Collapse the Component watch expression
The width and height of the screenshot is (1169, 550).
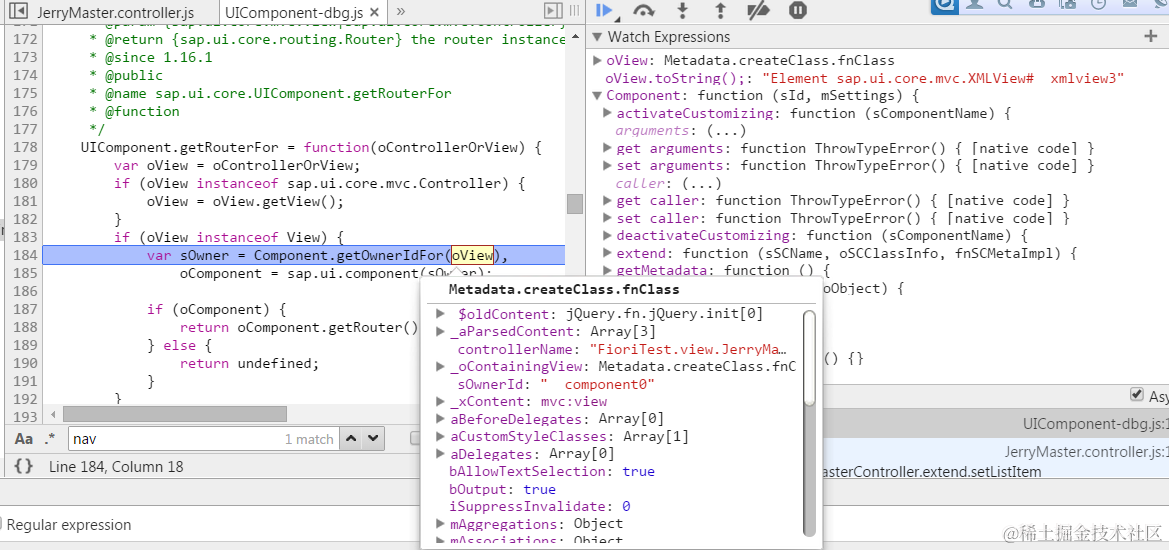click(x=597, y=95)
